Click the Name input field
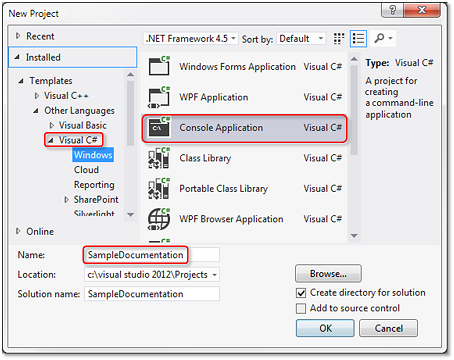This screenshot has height=360, width=454. point(152,255)
